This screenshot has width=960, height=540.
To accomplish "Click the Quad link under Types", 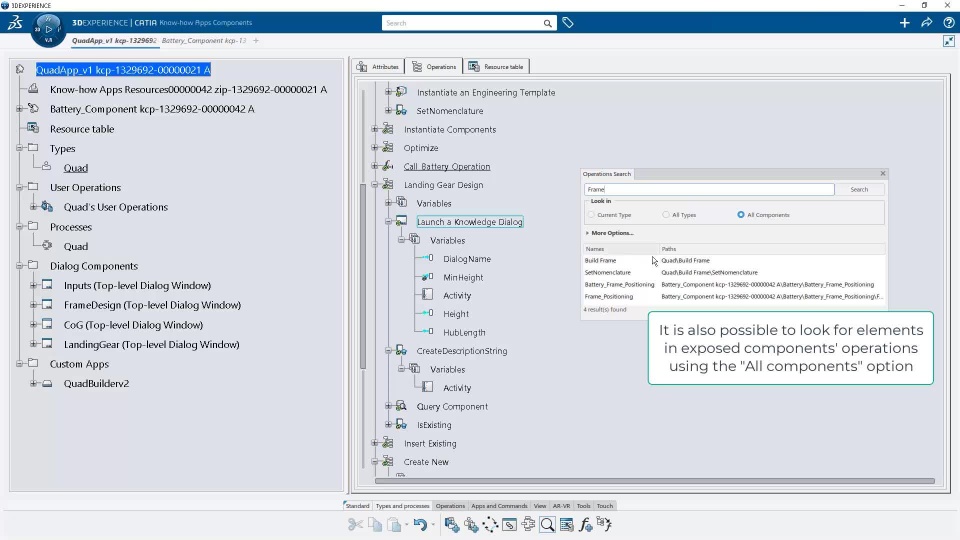I will coord(76,168).
